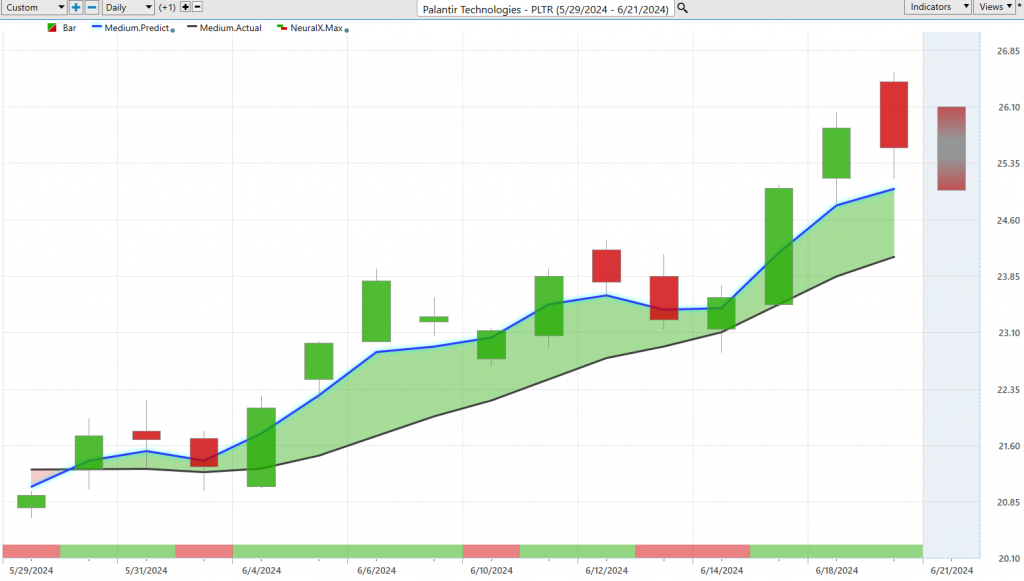This screenshot has height=581, width=1024.
Task: Click the Bar legend icon
Action: 52,28
